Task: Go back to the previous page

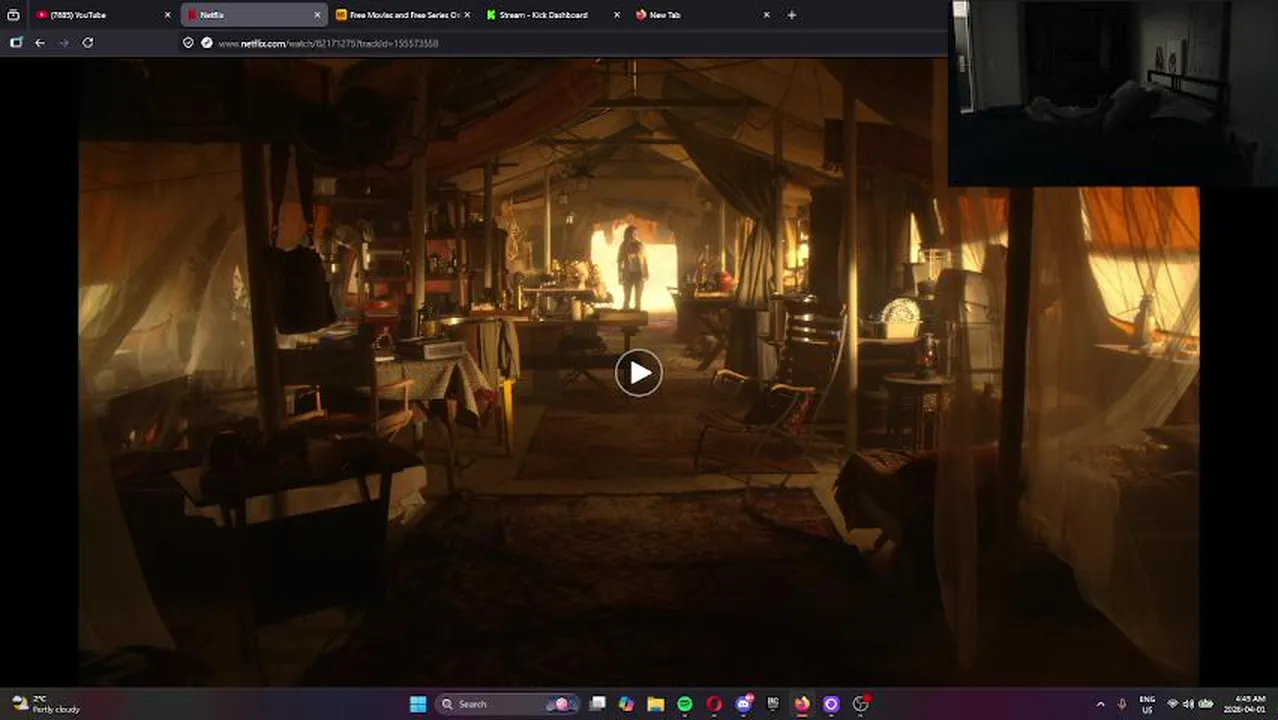Action: [40, 43]
